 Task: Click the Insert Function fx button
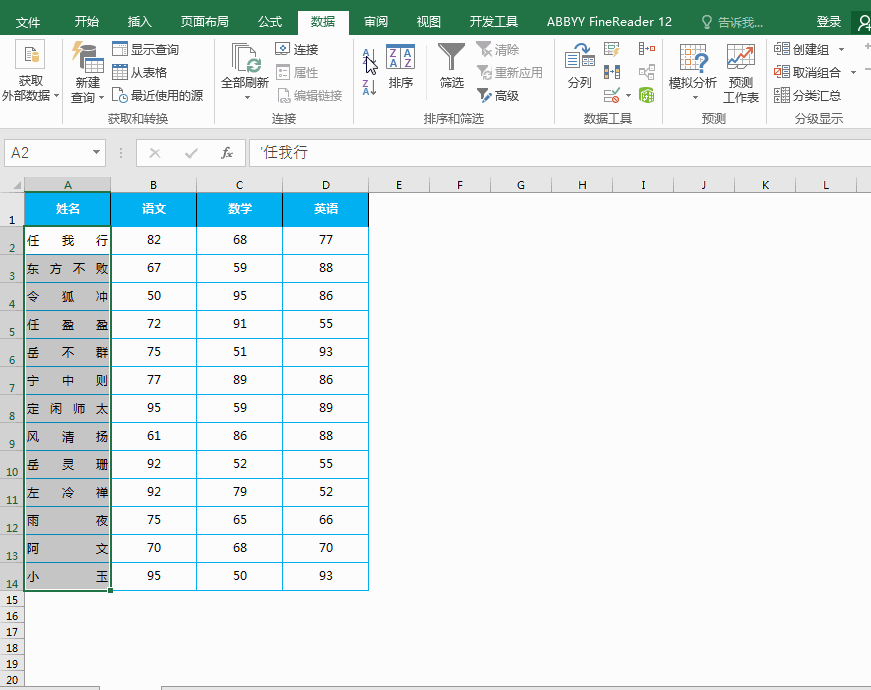click(227, 153)
